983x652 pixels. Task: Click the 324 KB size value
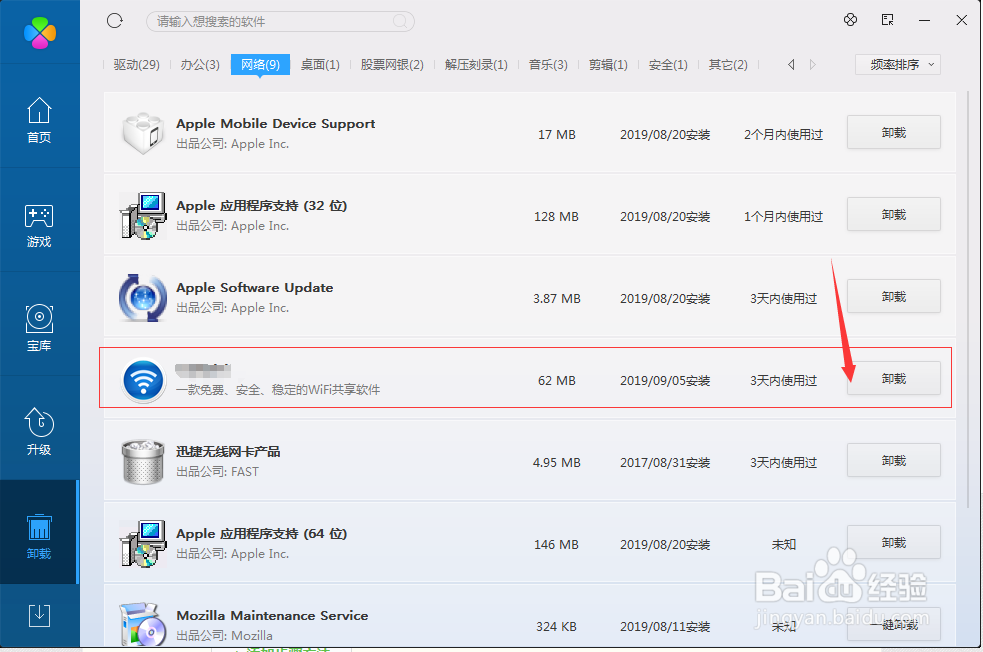point(556,626)
